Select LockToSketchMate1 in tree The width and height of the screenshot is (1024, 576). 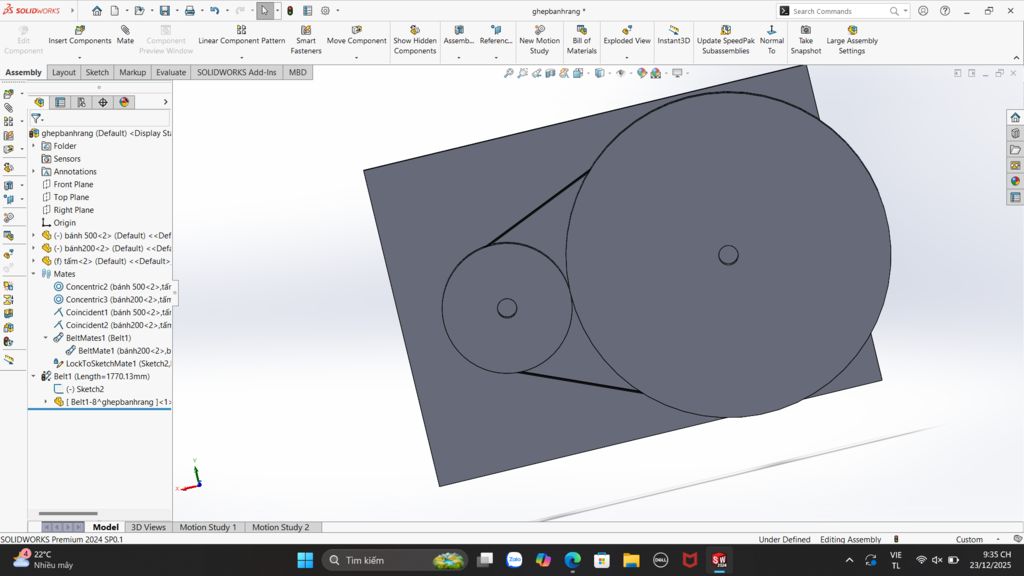pos(112,363)
